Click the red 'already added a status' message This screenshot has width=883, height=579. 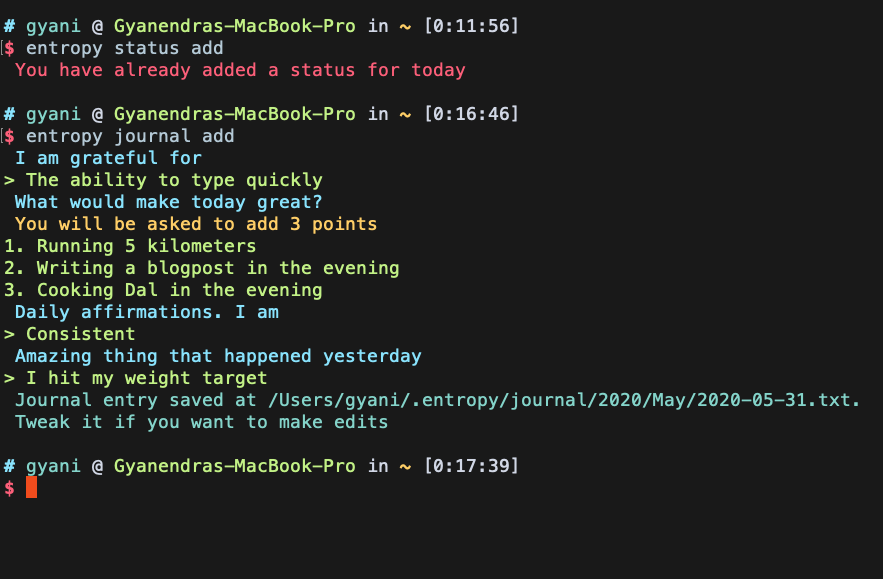pos(240,70)
